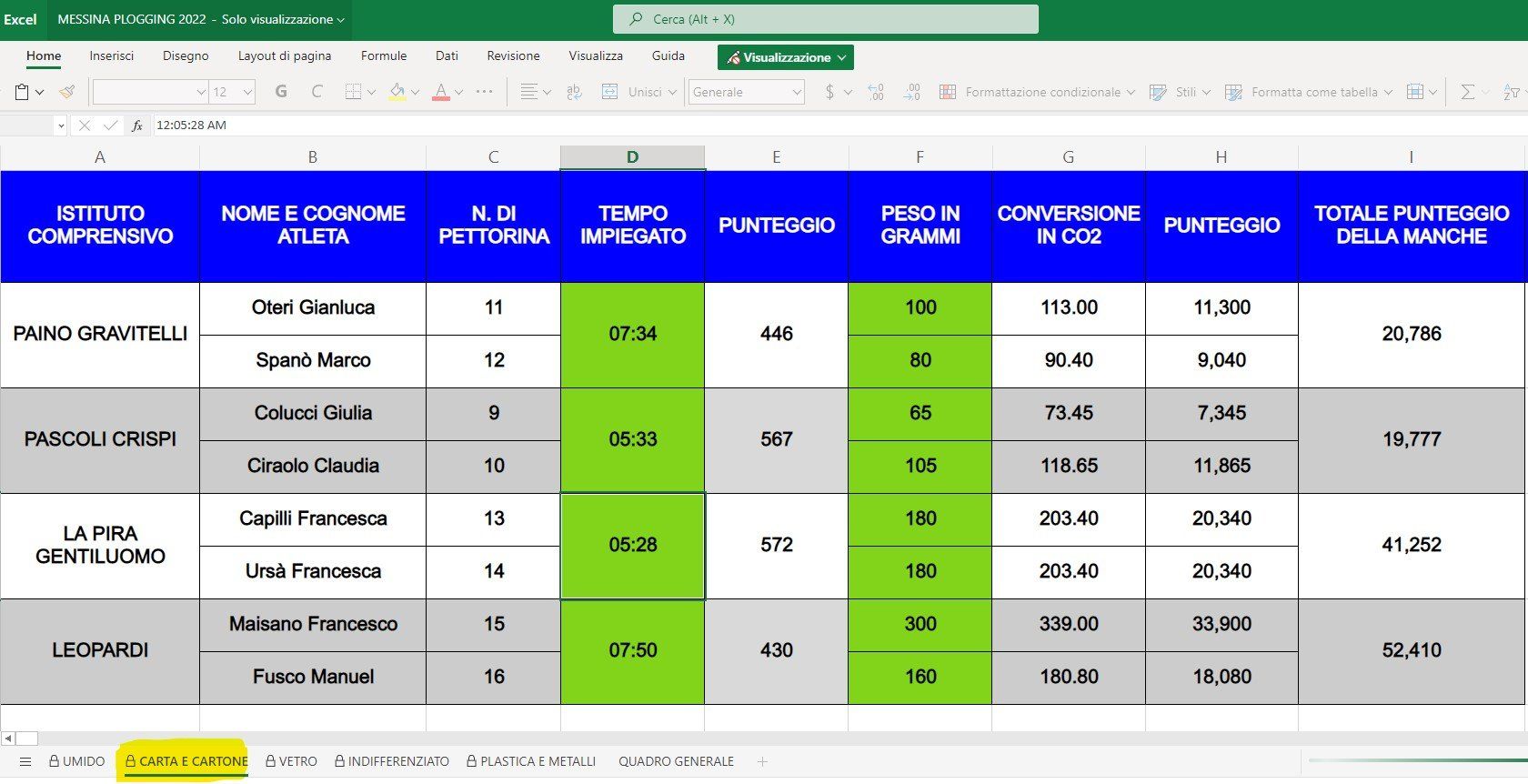This screenshot has height=784, width=1528.
Task: Open the Visualizza ribbon tab
Action: [596, 55]
